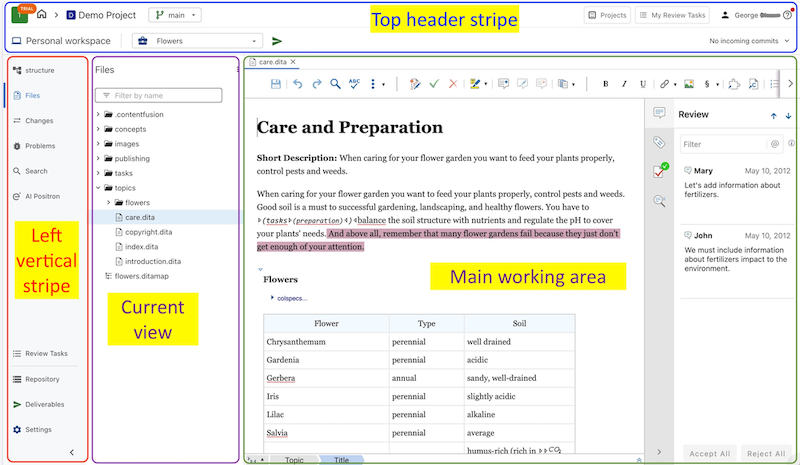Collapse the topics folder

98,187
